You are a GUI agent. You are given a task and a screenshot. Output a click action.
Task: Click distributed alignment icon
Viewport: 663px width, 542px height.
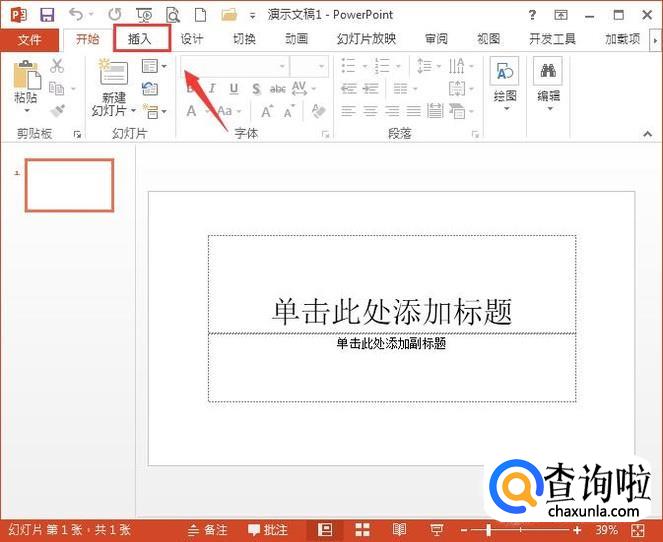point(435,111)
